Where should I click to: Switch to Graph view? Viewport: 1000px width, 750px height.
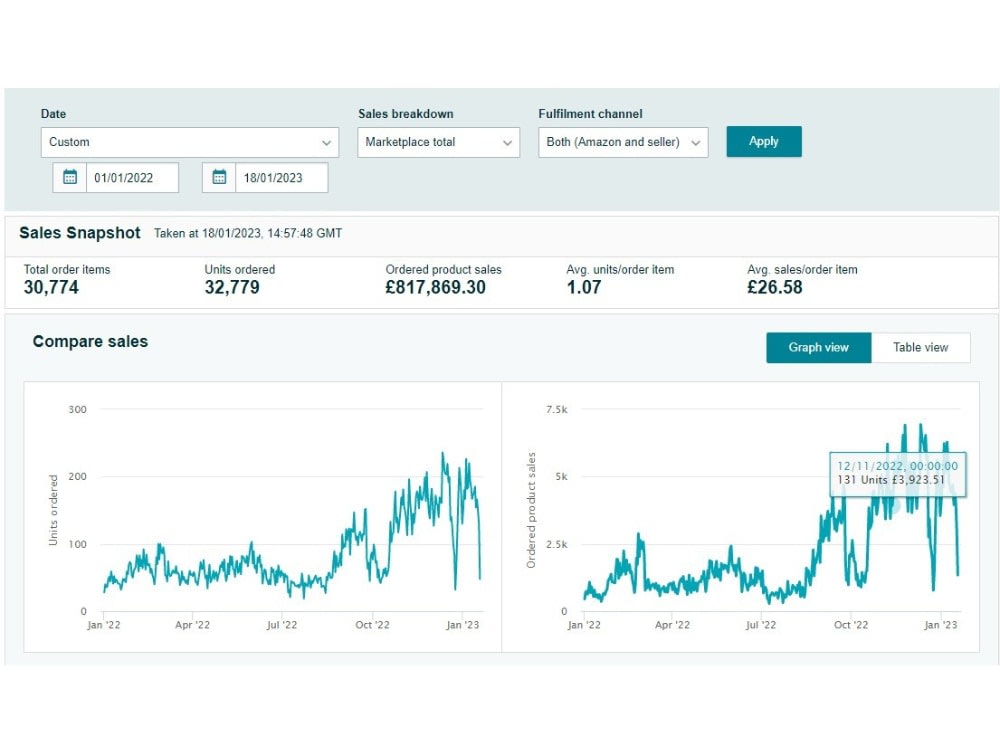pyautogui.click(x=818, y=348)
